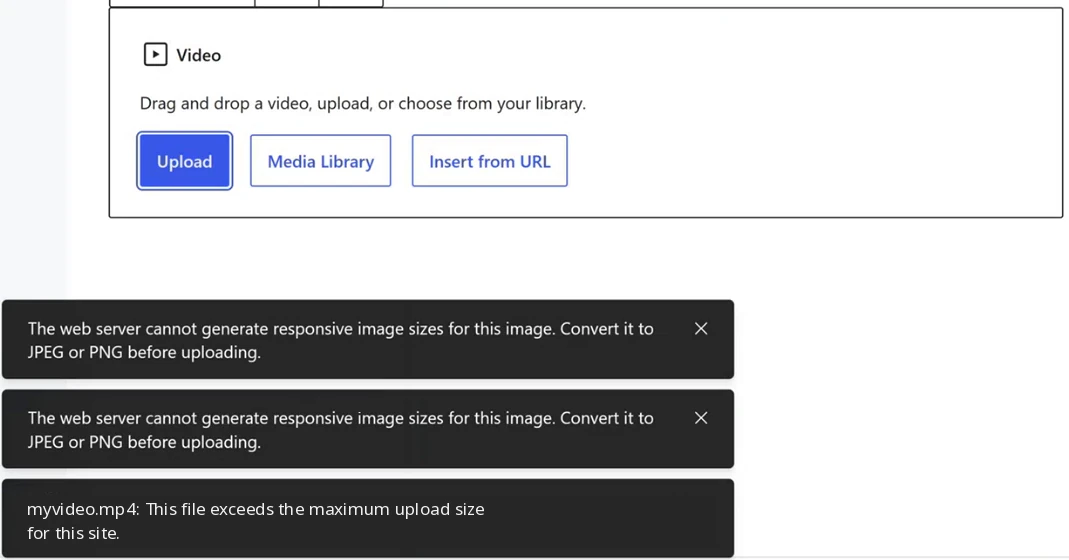Click the Video block play icon
Image resolution: width=1069 pixels, height=560 pixels.
point(155,55)
